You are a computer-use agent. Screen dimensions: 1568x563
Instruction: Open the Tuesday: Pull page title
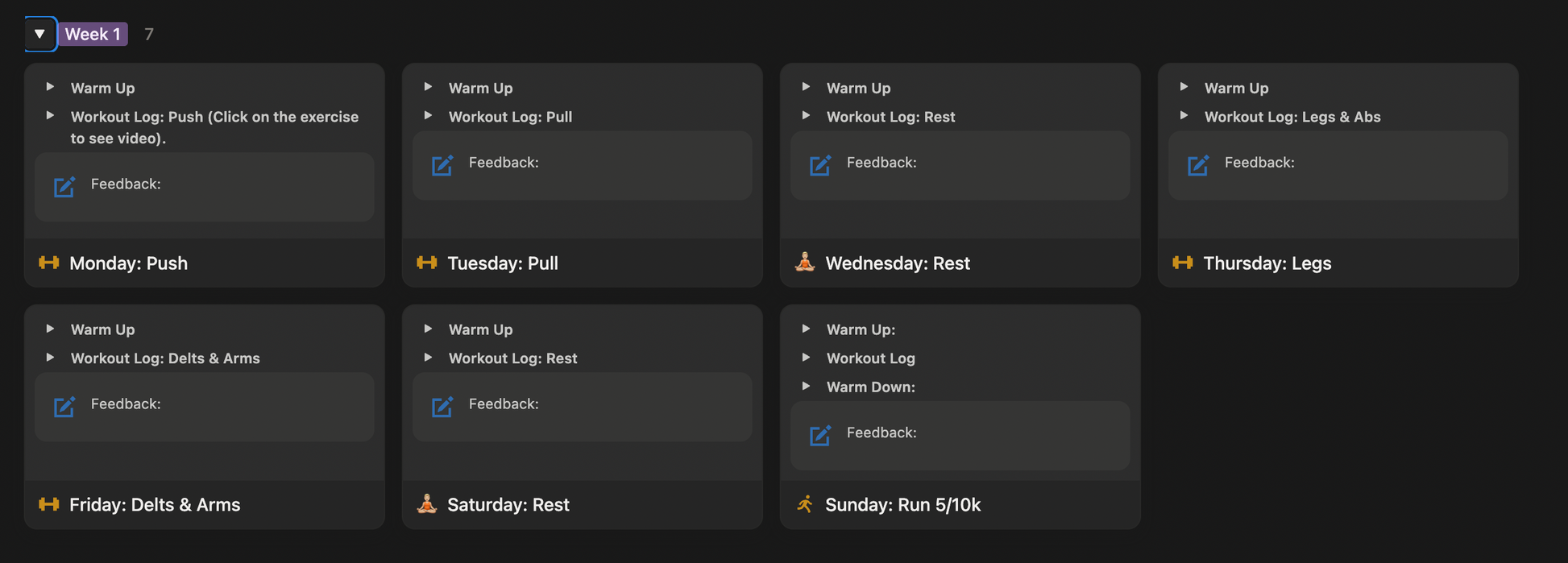click(502, 263)
